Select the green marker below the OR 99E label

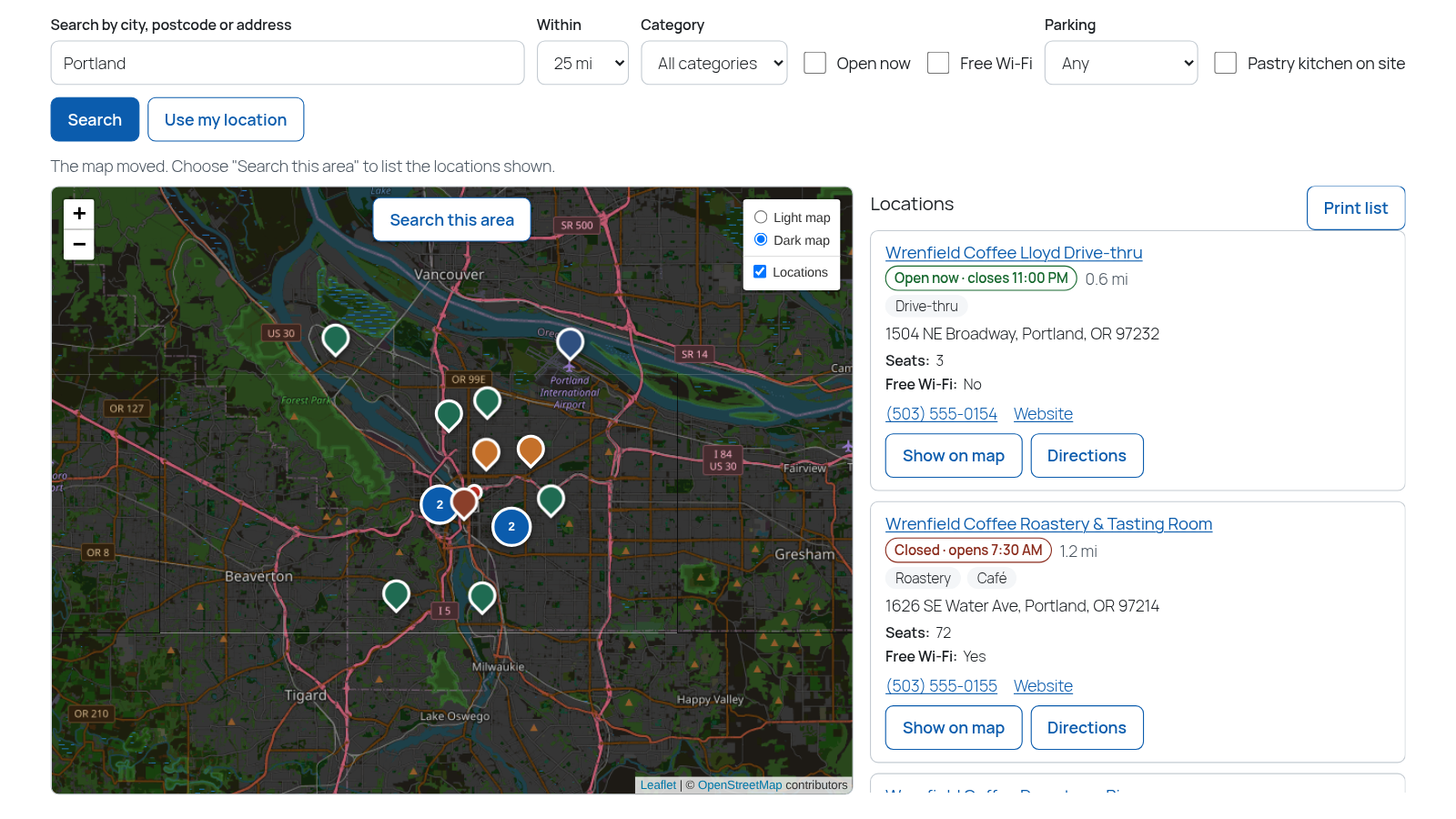tap(488, 402)
